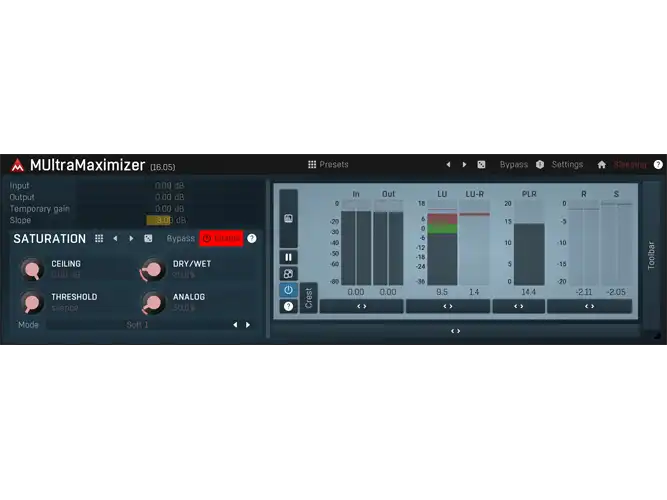Click the R meter value -2.11

point(584,292)
